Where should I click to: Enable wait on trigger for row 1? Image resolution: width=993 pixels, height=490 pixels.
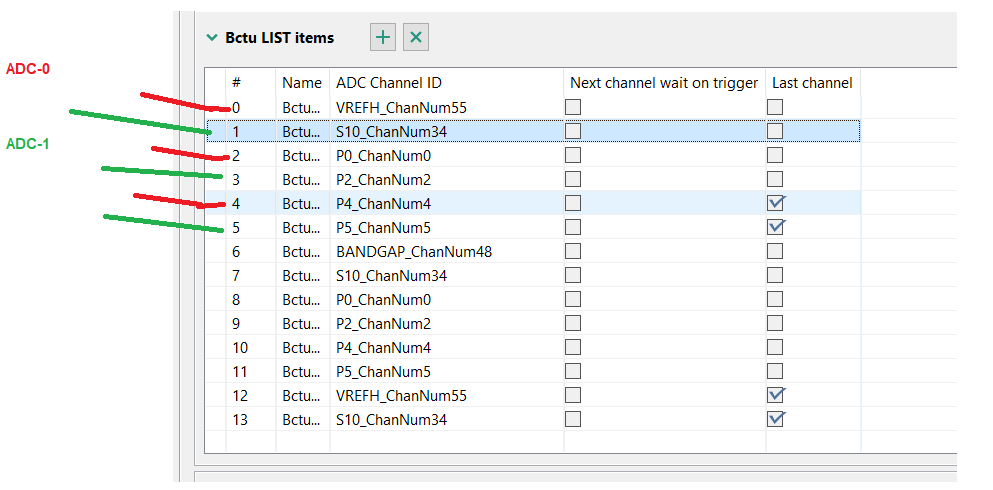tap(573, 131)
